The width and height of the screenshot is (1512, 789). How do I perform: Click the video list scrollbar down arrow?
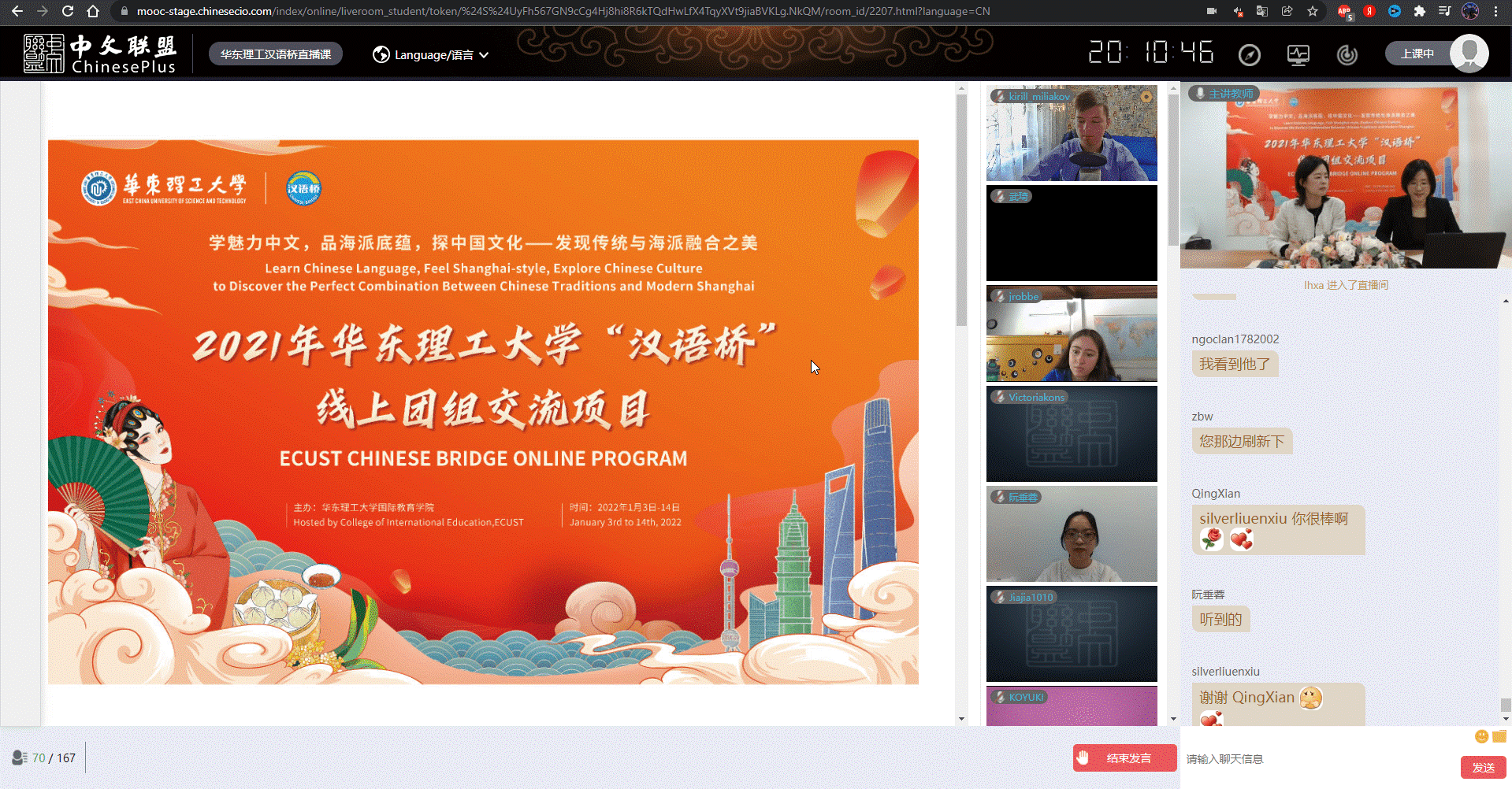[1173, 718]
